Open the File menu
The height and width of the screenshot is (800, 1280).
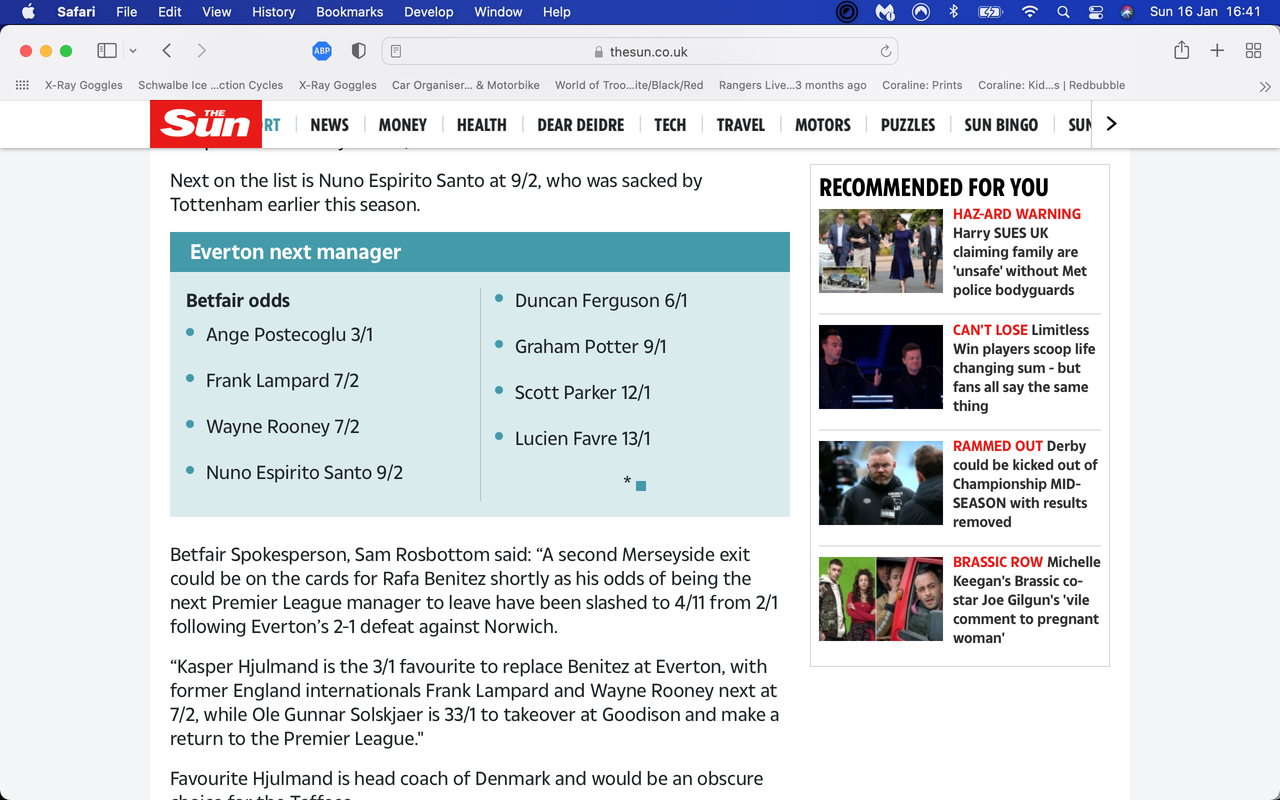click(x=127, y=12)
